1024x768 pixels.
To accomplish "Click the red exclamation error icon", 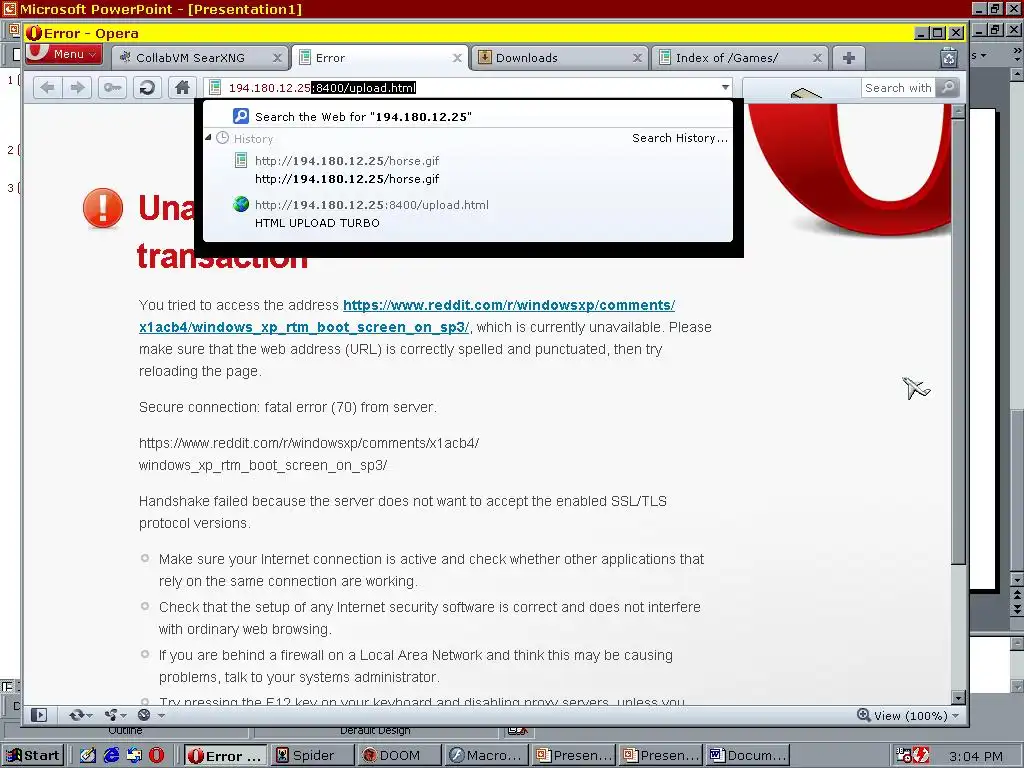I will tap(103, 208).
